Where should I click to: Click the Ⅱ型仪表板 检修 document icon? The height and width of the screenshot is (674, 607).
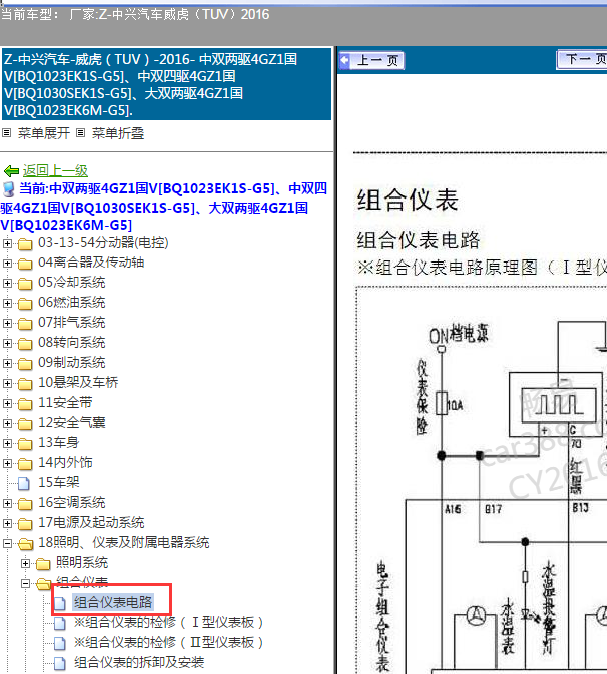pyautogui.click(x=60, y=643)
